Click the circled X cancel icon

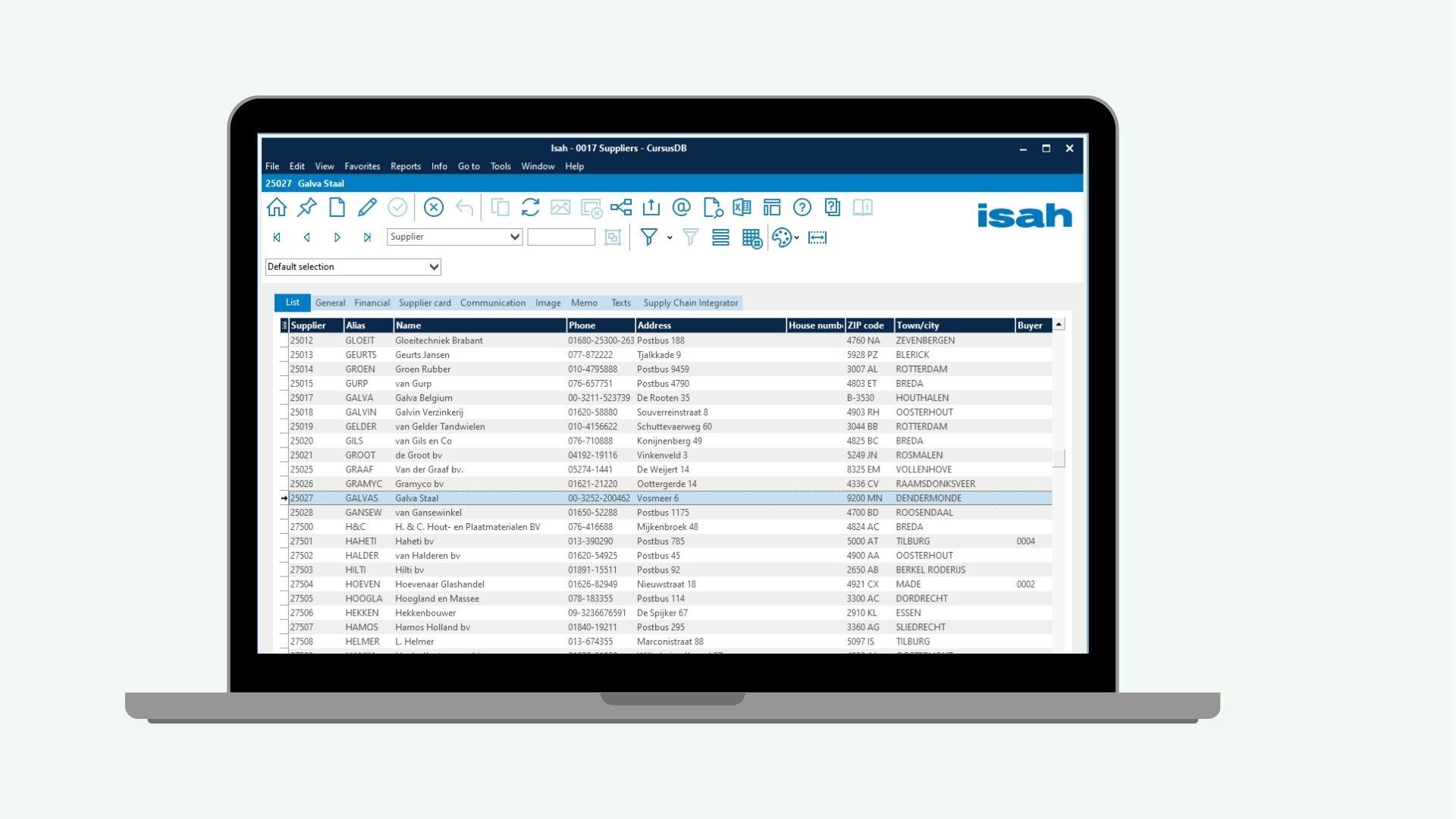tap(434, 207)
